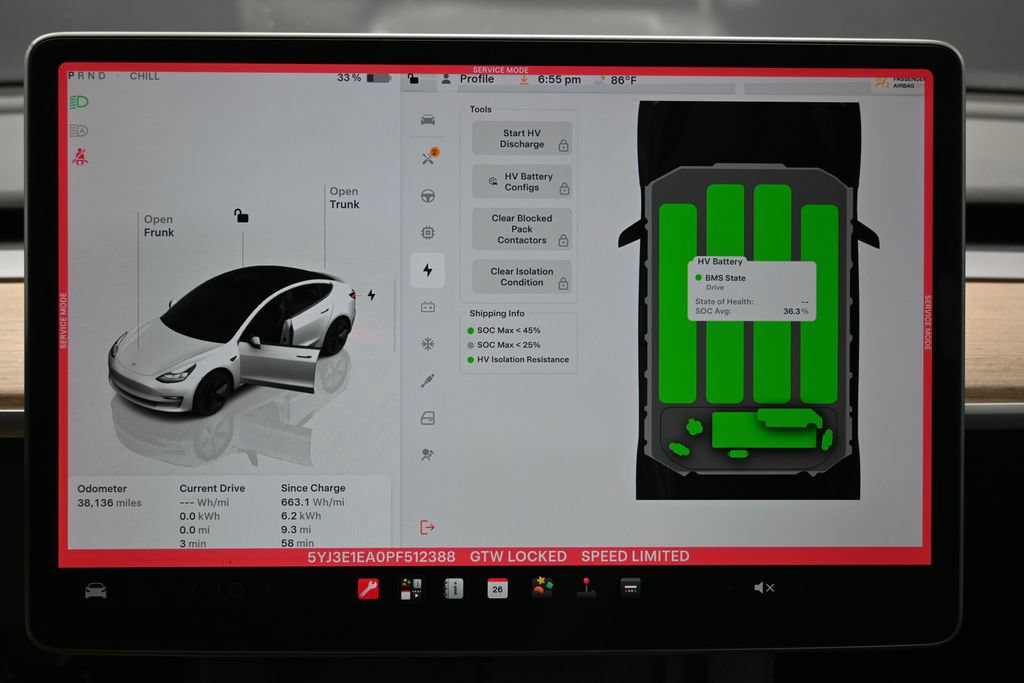Tap the 6:55 pm clock
The width and height of the screenshot is (1024, 683).
(559, 80)
